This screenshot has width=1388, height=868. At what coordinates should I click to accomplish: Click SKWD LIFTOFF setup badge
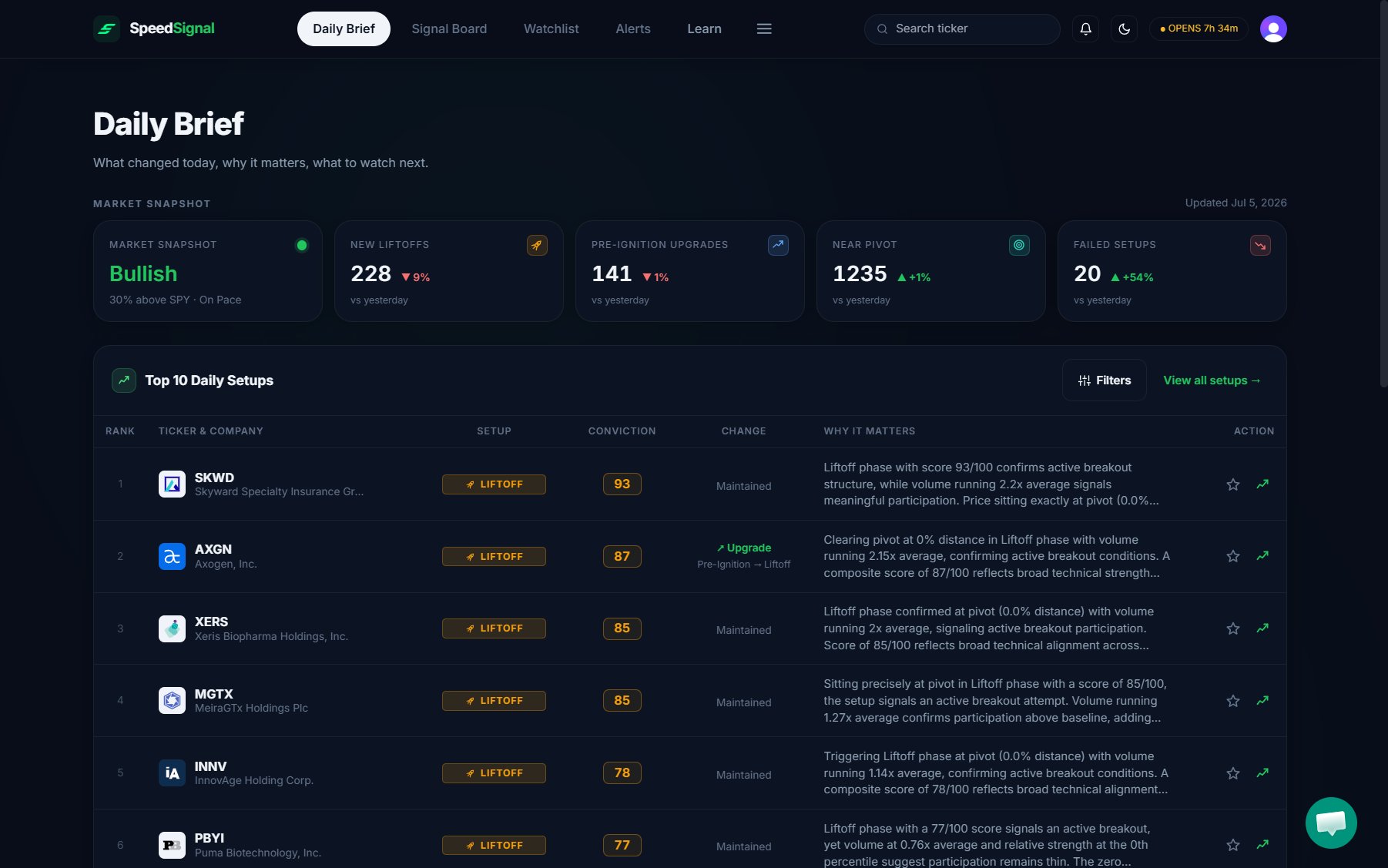click(494, 484)
